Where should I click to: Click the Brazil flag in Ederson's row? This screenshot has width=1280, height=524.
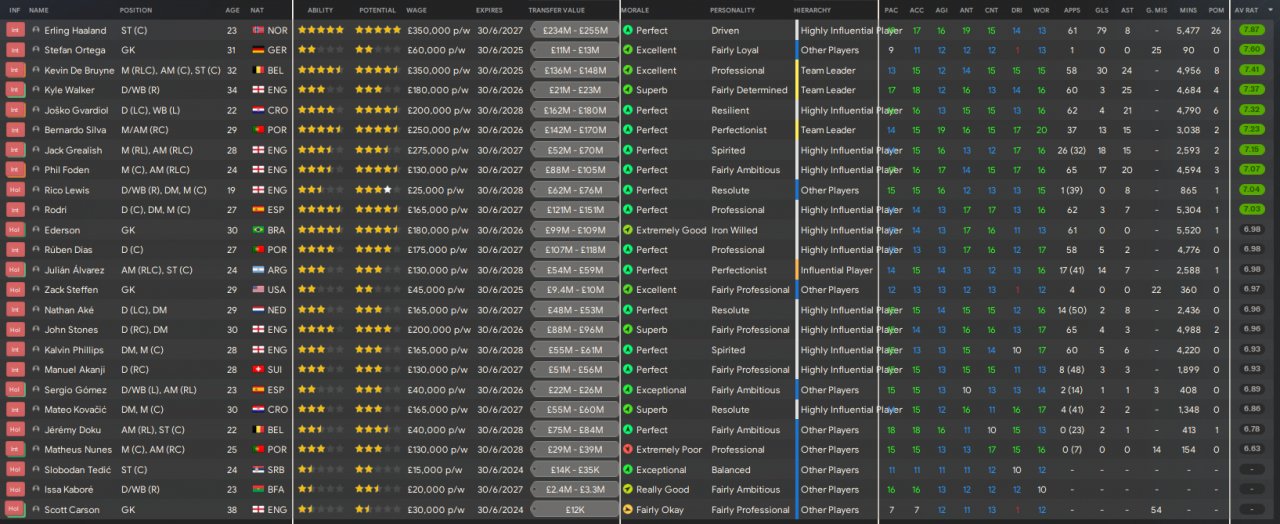[x=258, y=230]
